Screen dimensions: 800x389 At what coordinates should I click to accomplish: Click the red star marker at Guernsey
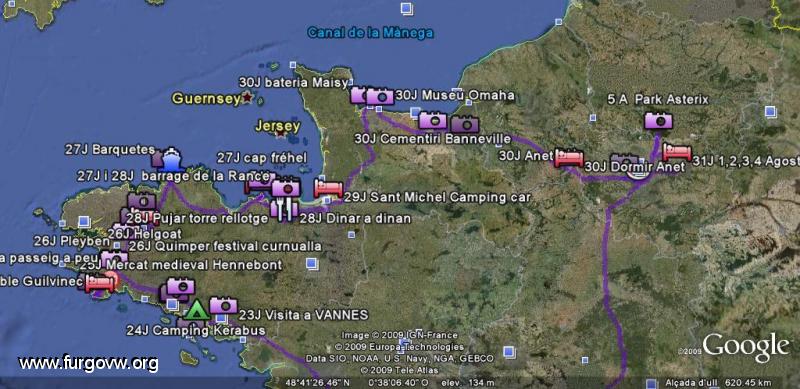click(x=247, y=96)
